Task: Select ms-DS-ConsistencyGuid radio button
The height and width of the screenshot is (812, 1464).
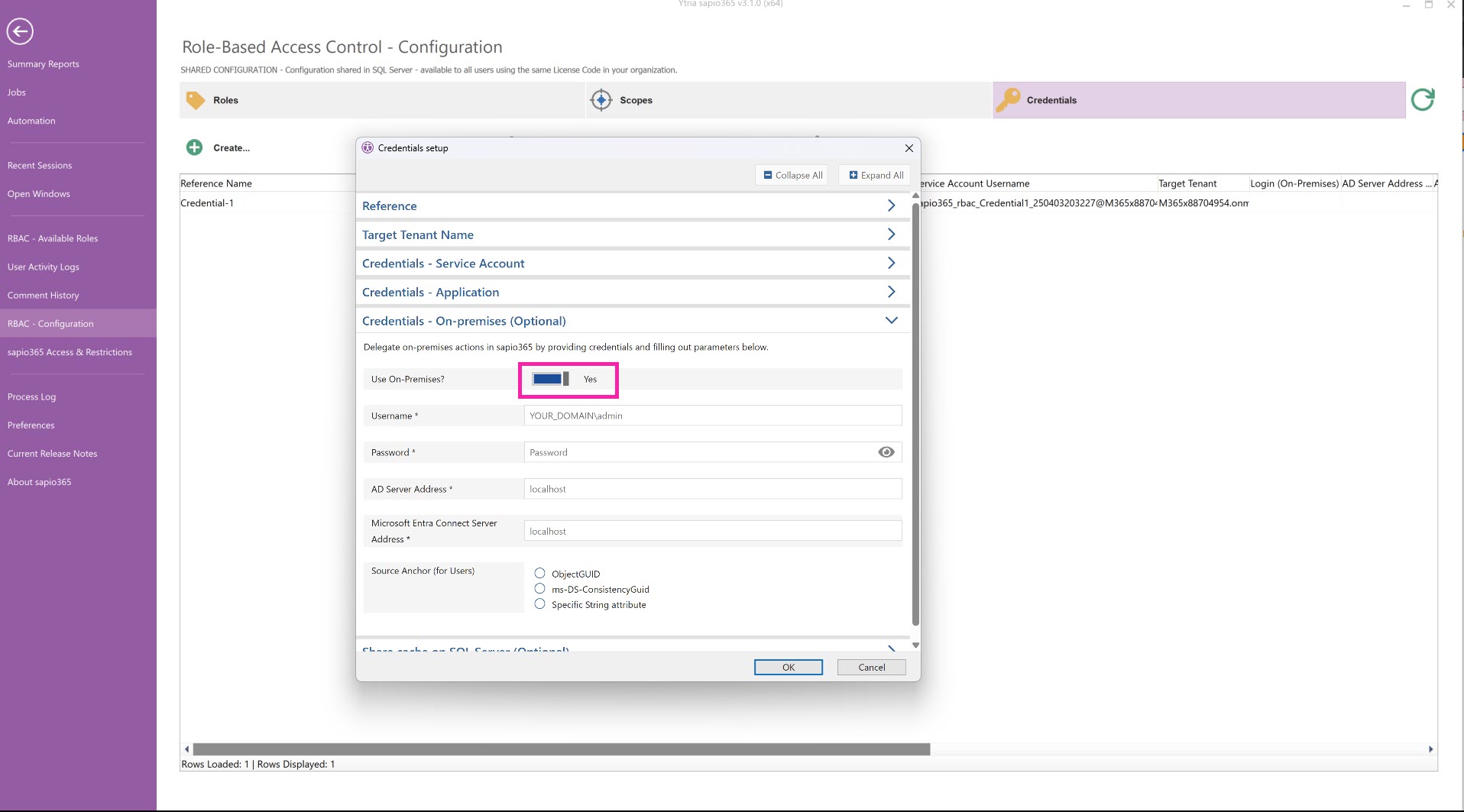Action: click(x=540, y=589)
